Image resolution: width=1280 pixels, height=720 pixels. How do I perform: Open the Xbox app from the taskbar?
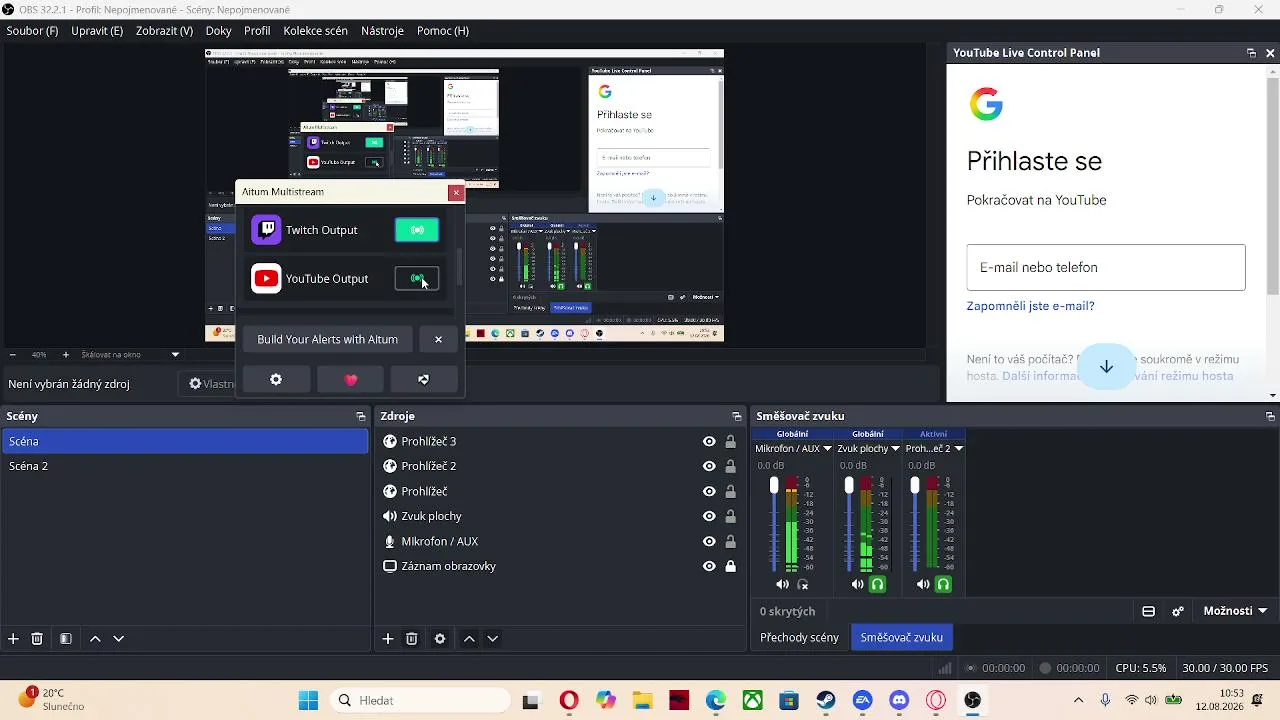click(x=753, y=700)
